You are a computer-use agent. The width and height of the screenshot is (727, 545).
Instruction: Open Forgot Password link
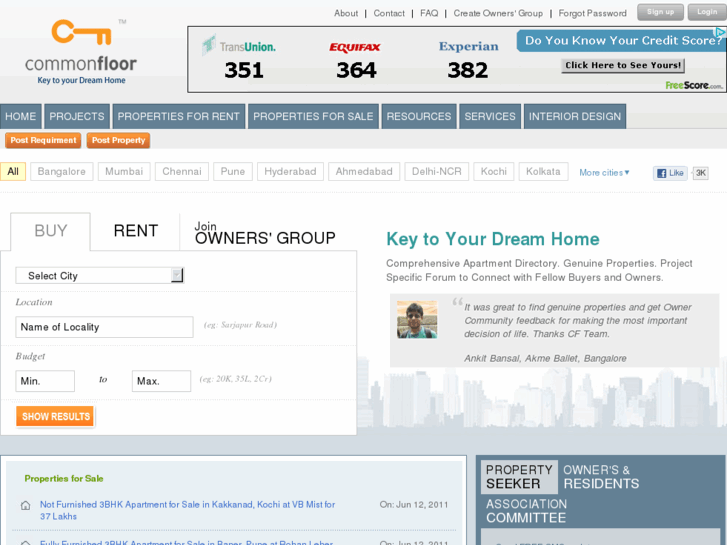point(592,13)
